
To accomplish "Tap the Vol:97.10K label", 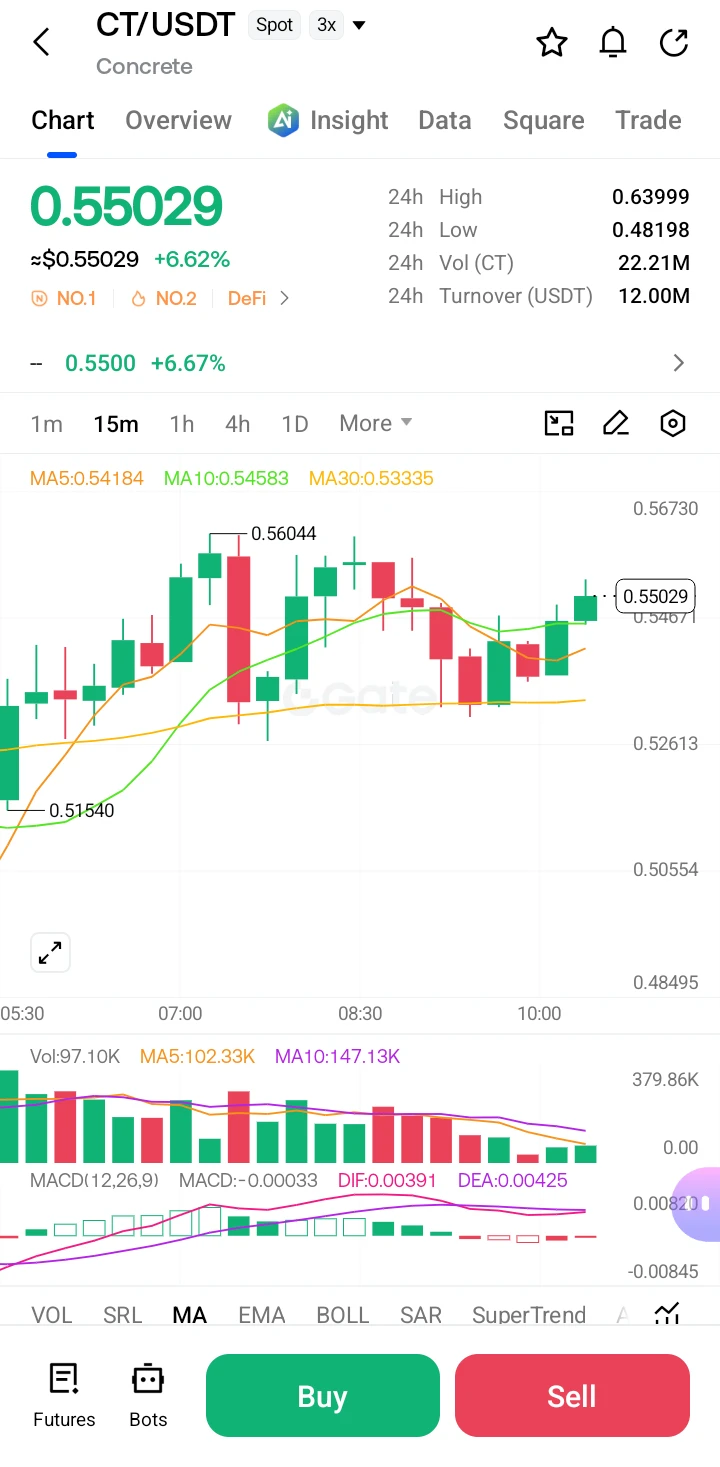I will click(x=75, y=1056).
